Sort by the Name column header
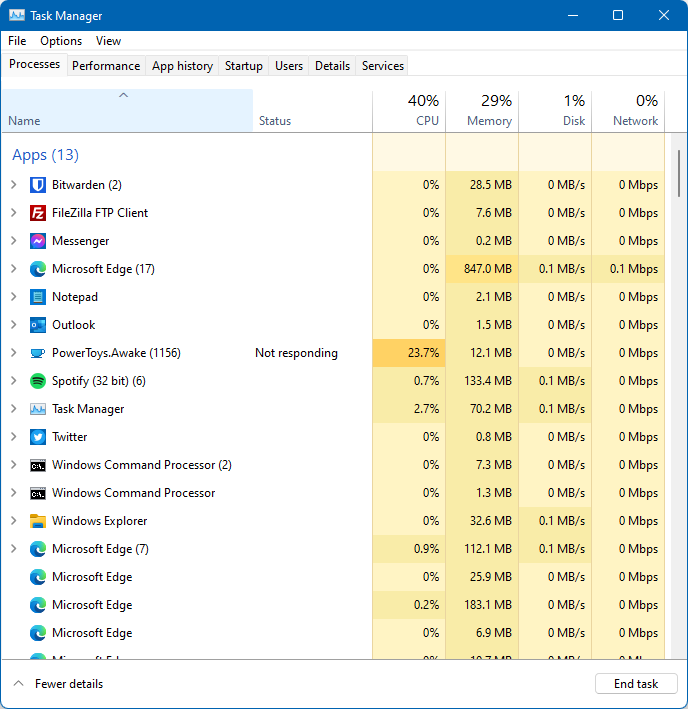This screenshot has width=688, height=709. 127,111
